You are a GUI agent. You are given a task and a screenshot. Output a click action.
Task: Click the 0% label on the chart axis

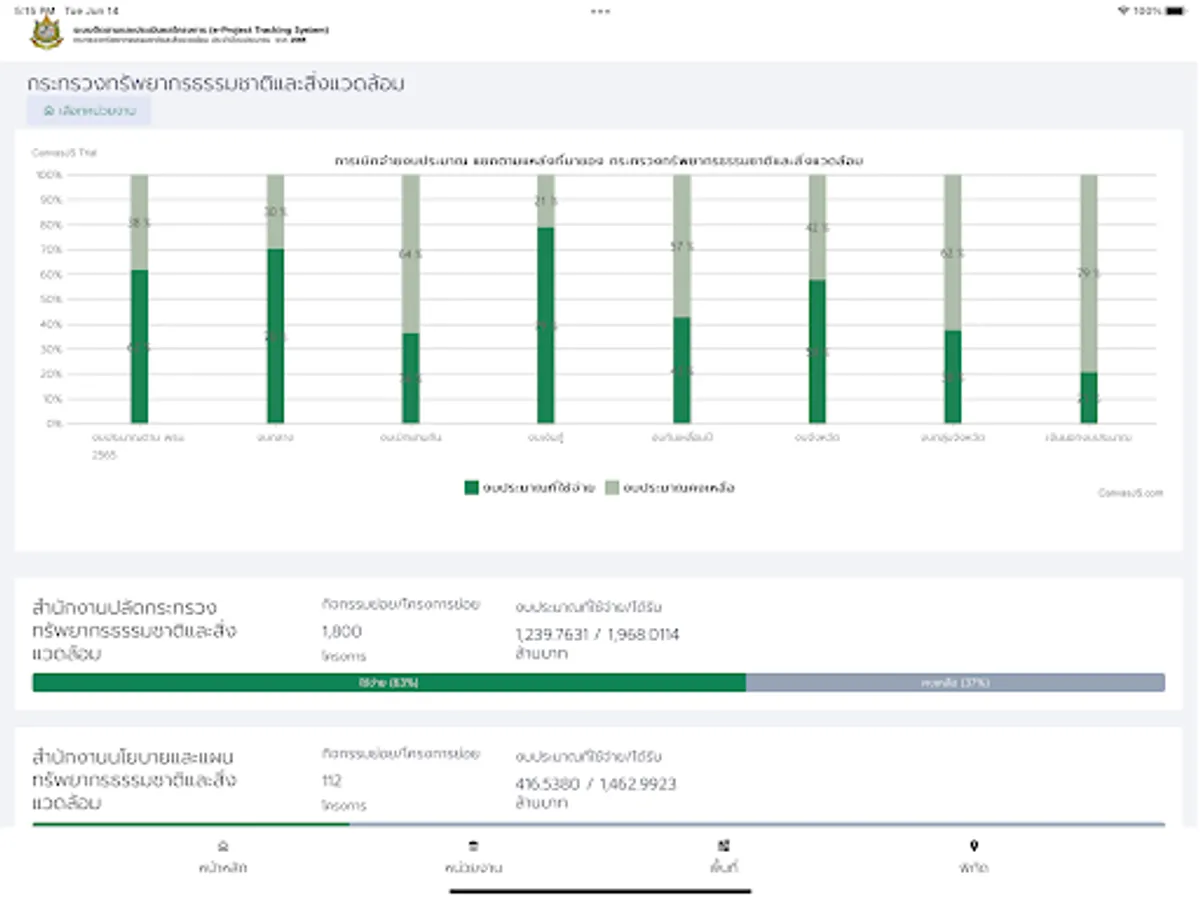[x=54, y=423]
